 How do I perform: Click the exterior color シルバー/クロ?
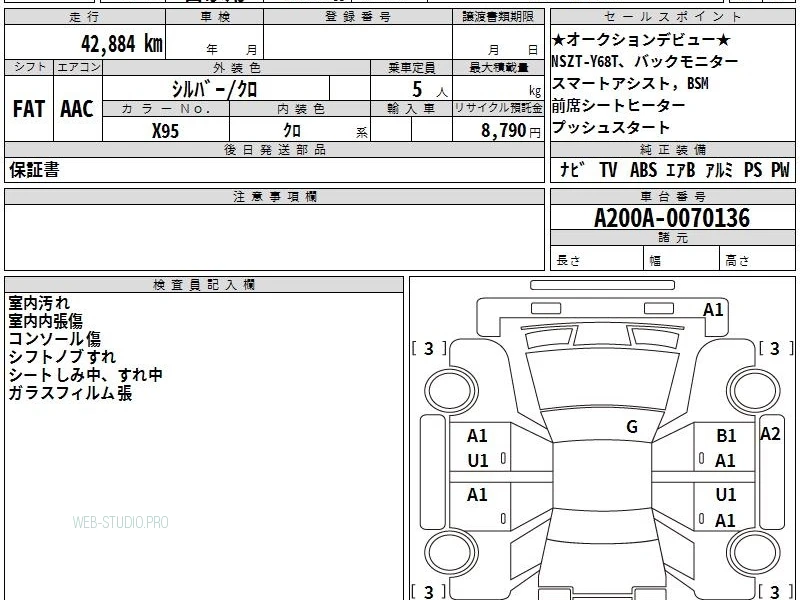tap(215, 89)
